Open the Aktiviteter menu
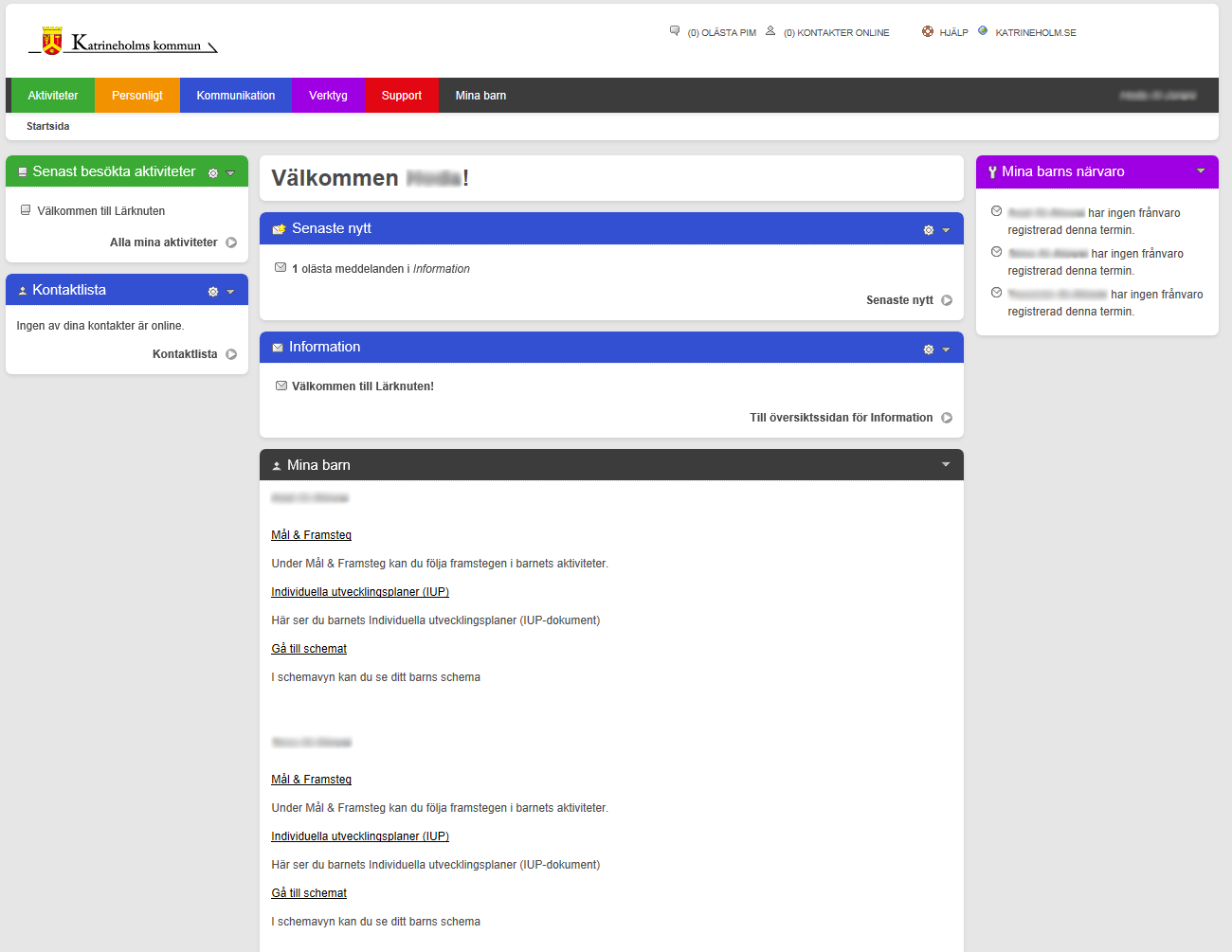 coord(53,96)
